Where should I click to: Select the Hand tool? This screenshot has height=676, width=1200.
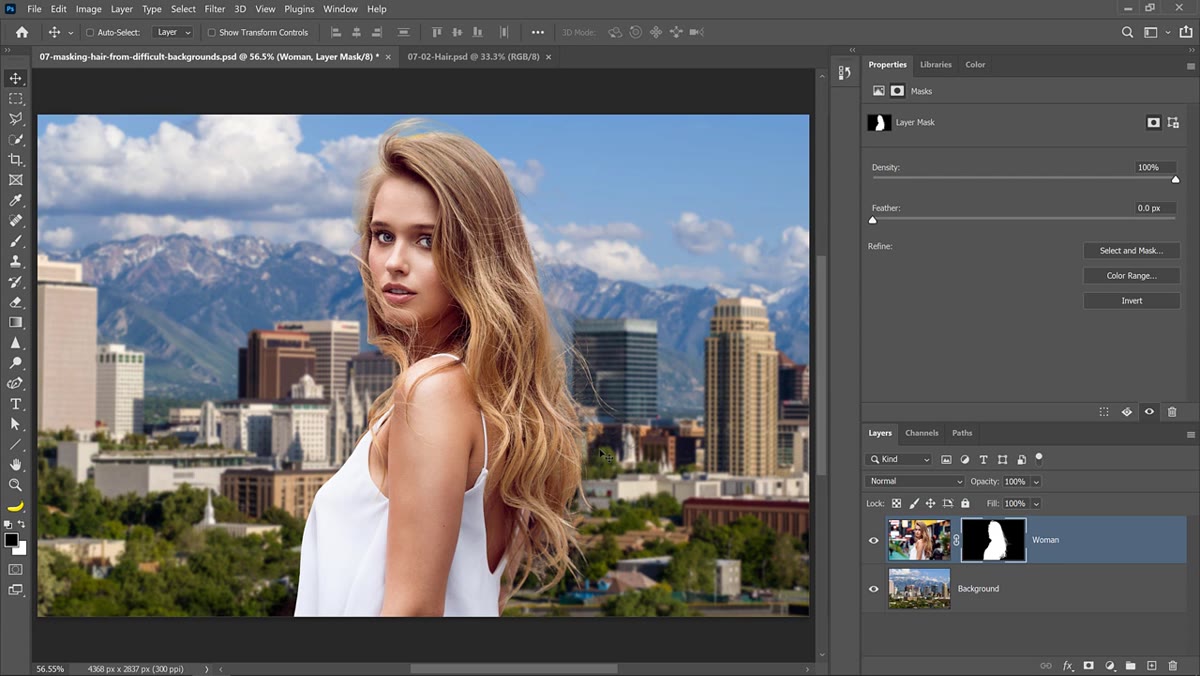(x=15, y=464)
